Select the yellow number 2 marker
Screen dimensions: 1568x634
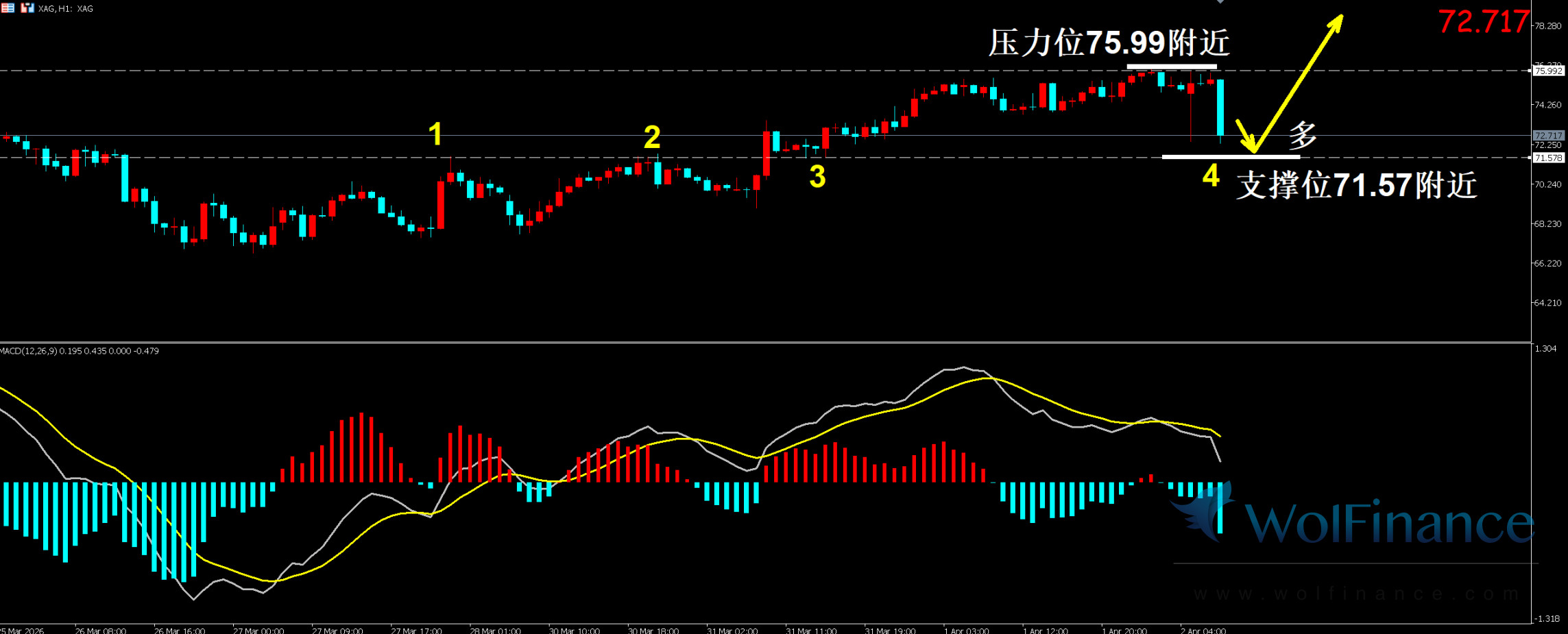coord(651,137)
